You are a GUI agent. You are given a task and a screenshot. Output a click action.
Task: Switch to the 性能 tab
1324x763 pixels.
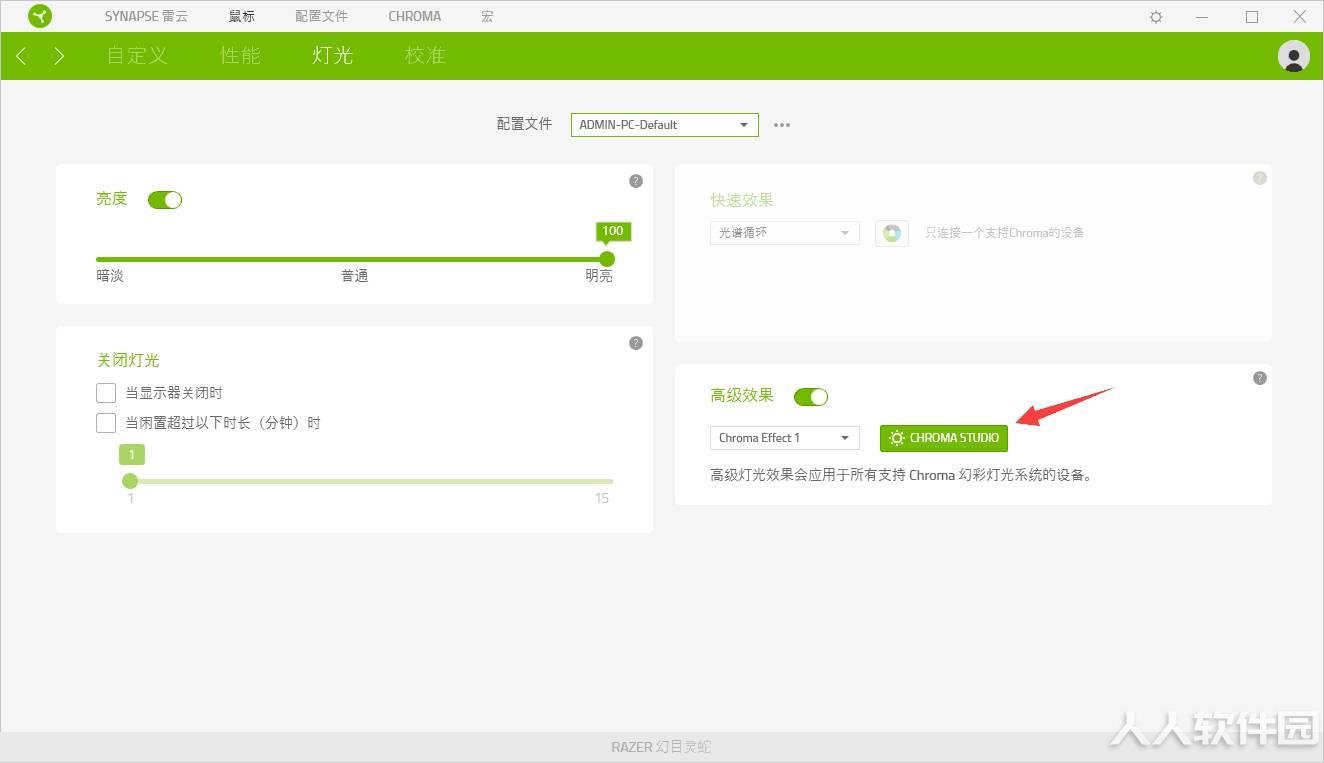pos(240,56)
